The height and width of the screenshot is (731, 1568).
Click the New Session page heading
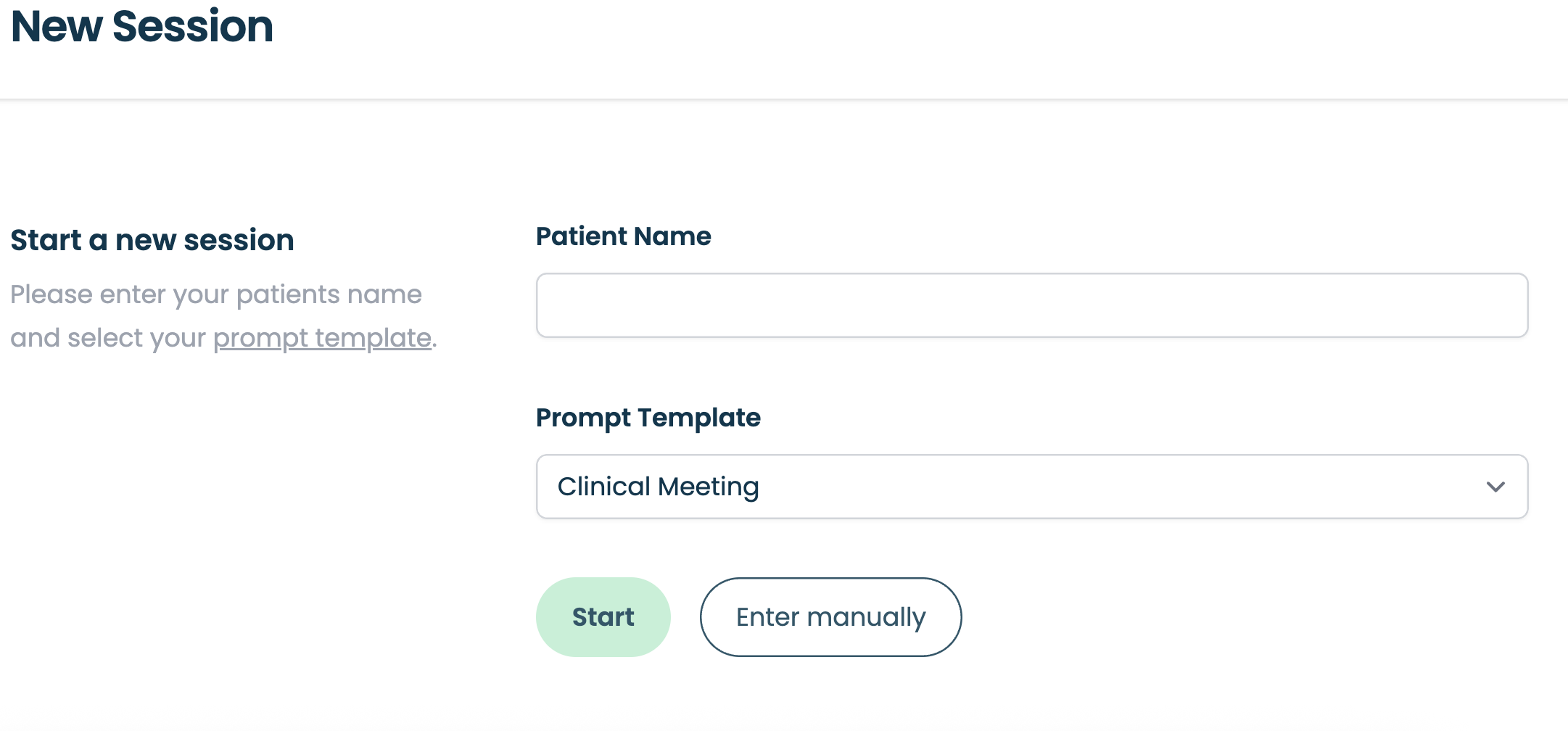[143, 28]
